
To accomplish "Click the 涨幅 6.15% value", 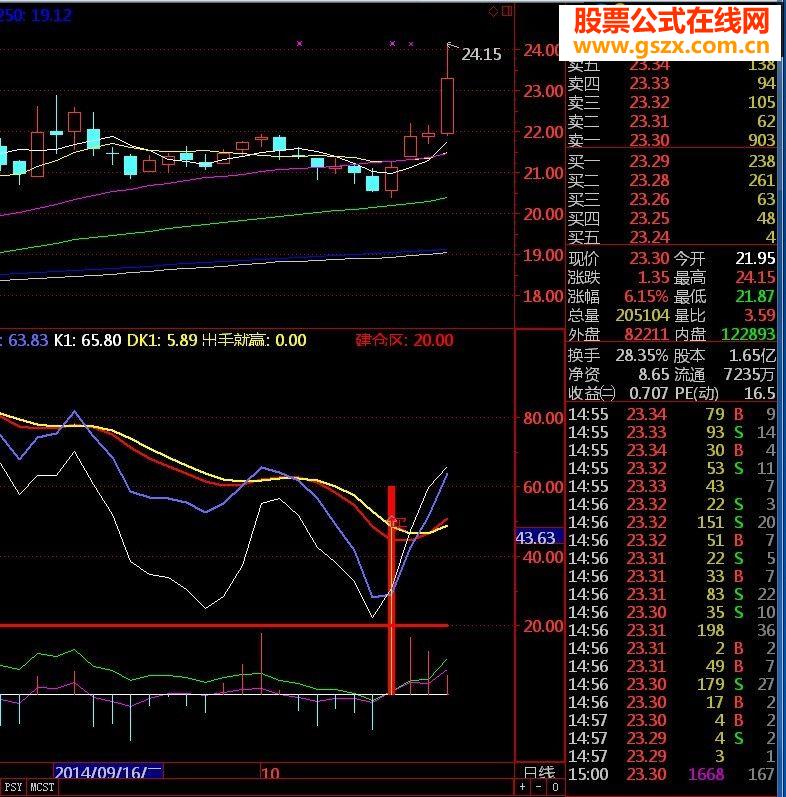I will pyautogui.click(x=646, y=296).
